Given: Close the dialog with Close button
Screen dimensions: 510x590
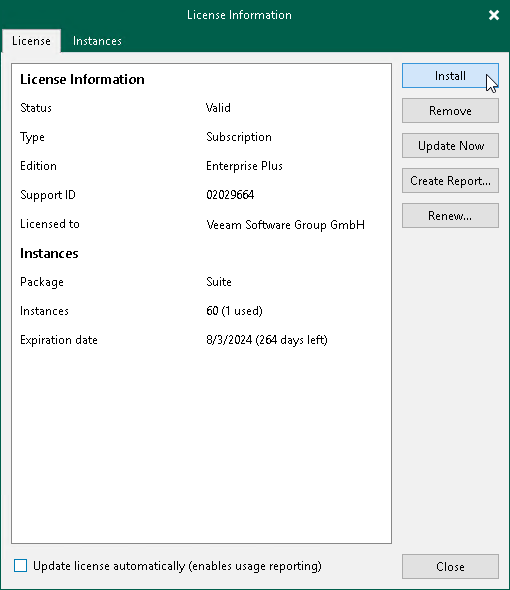Looking at the screenshot, I should tap(450, 566).
